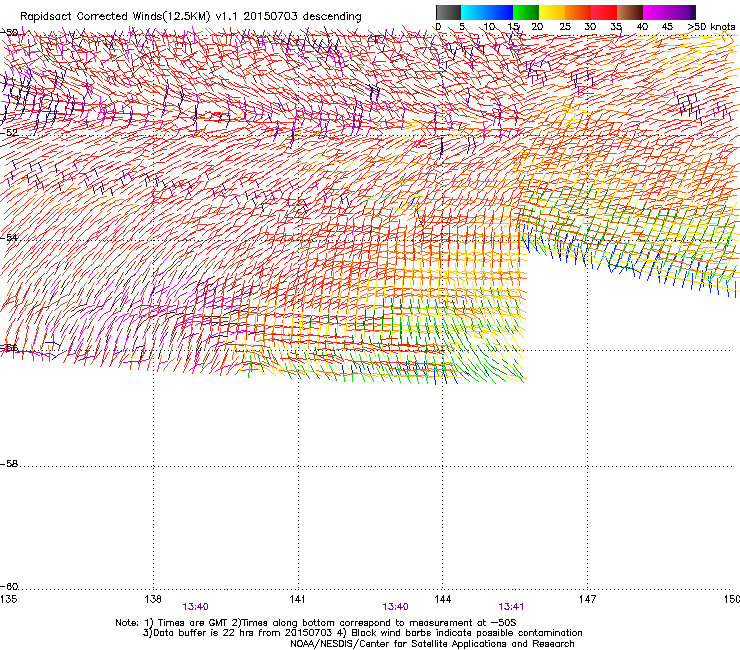Click the '-54' latitude axis label
The width and height of the screenshot is (740, 650).
tap(9, 237)
